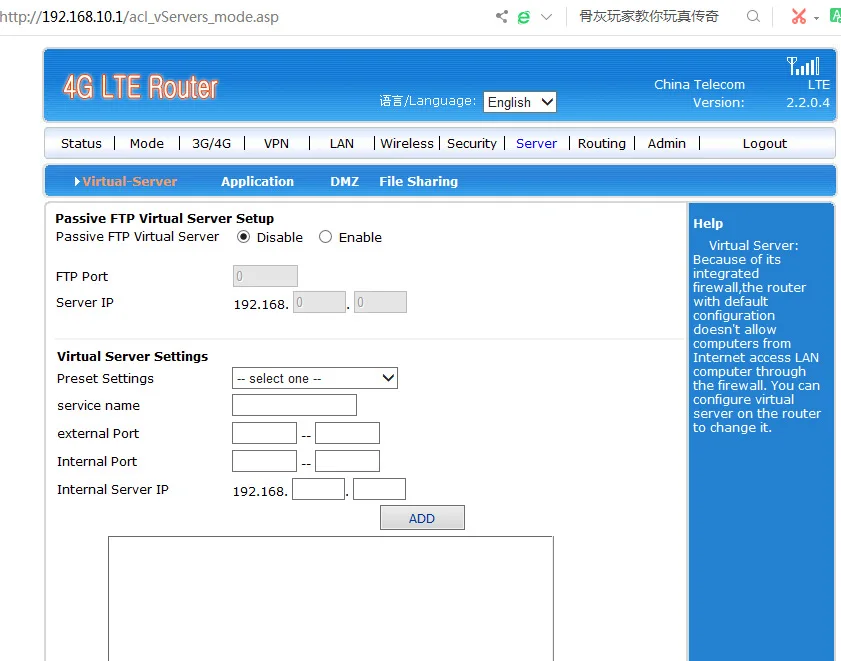Select the Disable radio button for Passive FTP
The height and width of the screenshot is (661, 841).
click(x=242, y=236)
